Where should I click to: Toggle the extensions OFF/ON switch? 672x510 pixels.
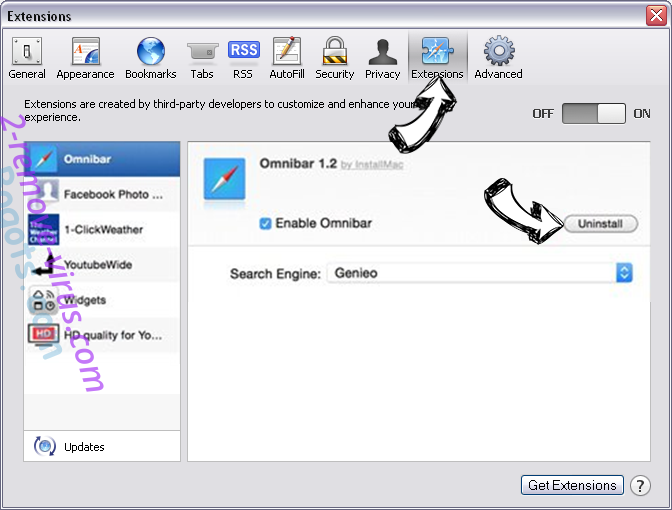594,114
